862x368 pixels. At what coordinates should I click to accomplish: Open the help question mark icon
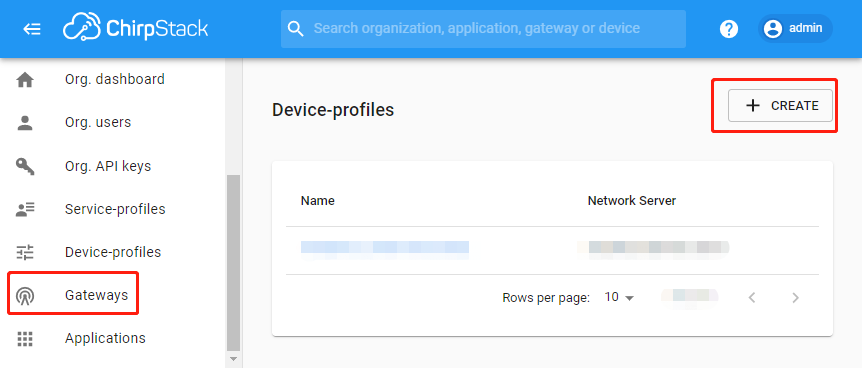coord(729,29)
